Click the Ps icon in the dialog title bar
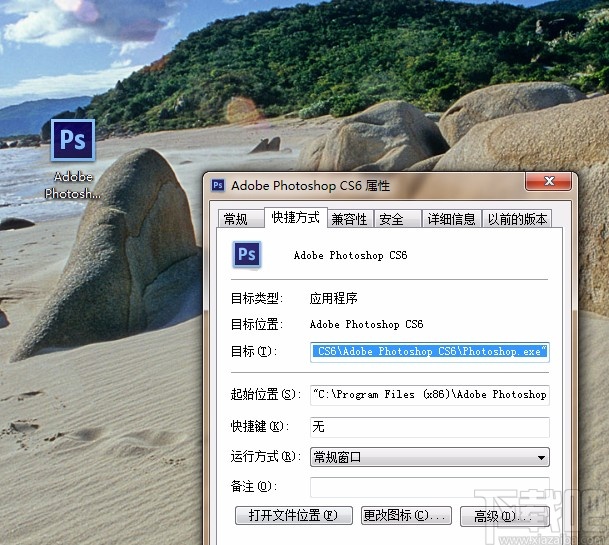 tap(218, 185)
